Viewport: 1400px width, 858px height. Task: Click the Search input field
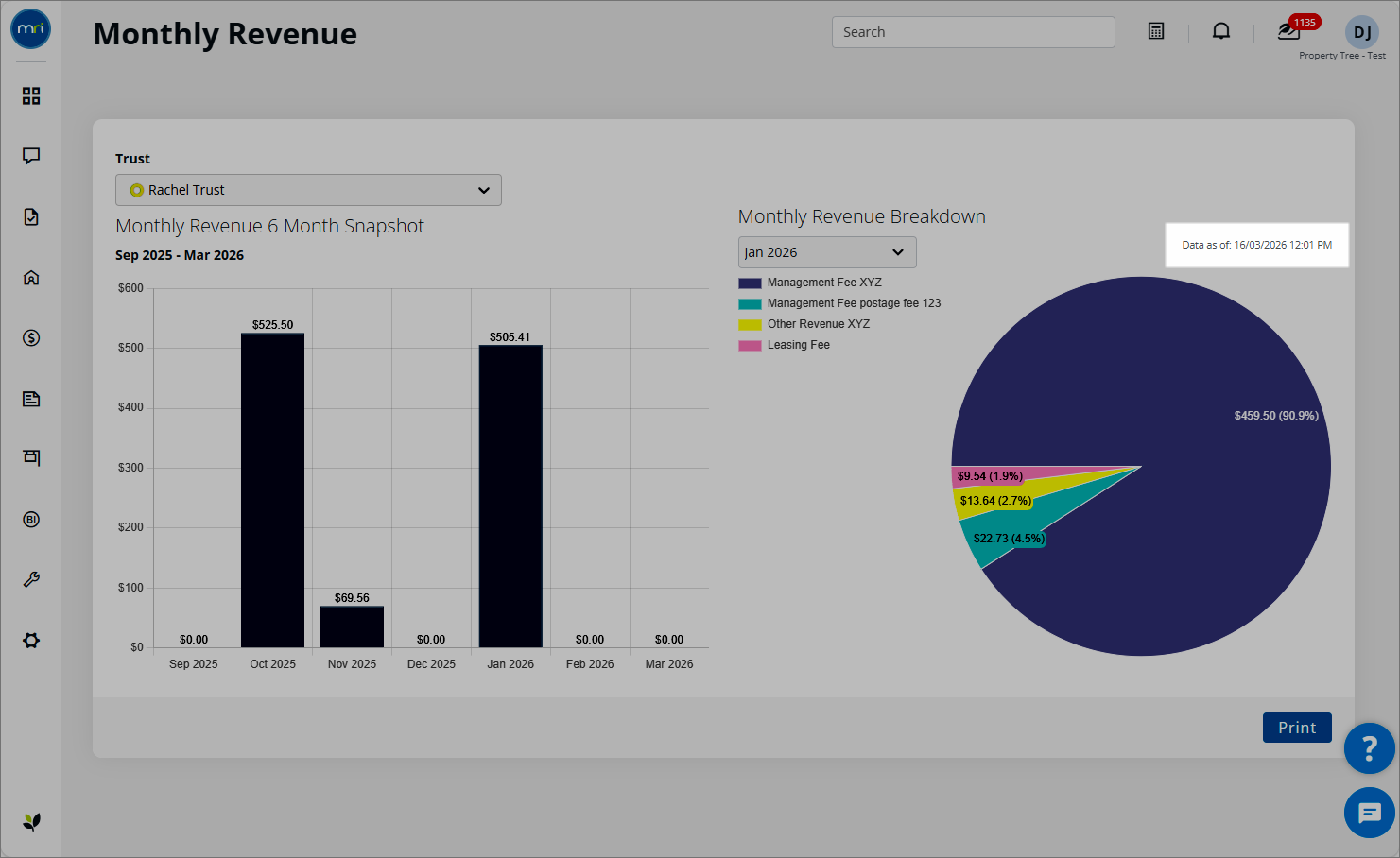(x=974, y=32)
